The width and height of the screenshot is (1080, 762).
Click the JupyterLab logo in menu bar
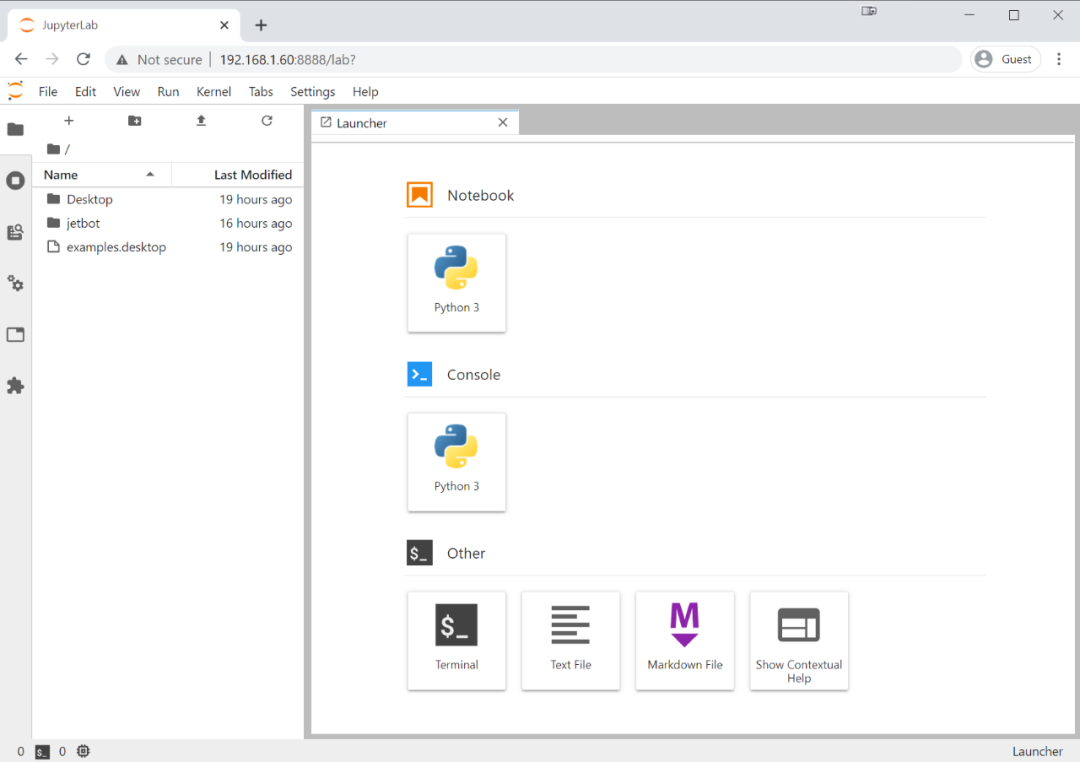15,91
